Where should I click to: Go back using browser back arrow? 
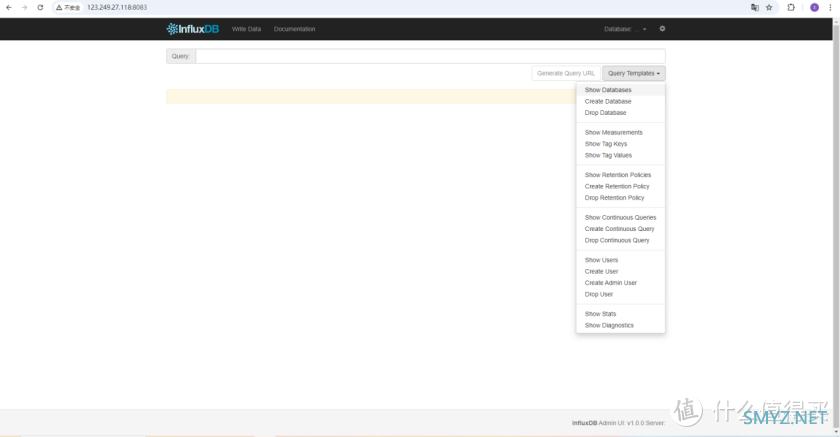tap(9, 7)
